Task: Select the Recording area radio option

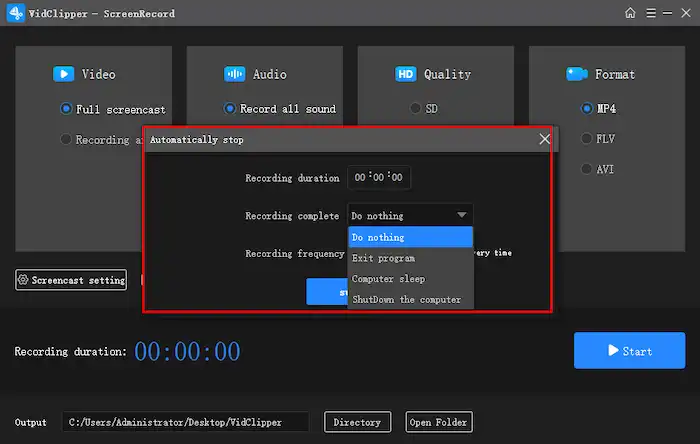Action: pyautogui.click(x=66, y=139)
